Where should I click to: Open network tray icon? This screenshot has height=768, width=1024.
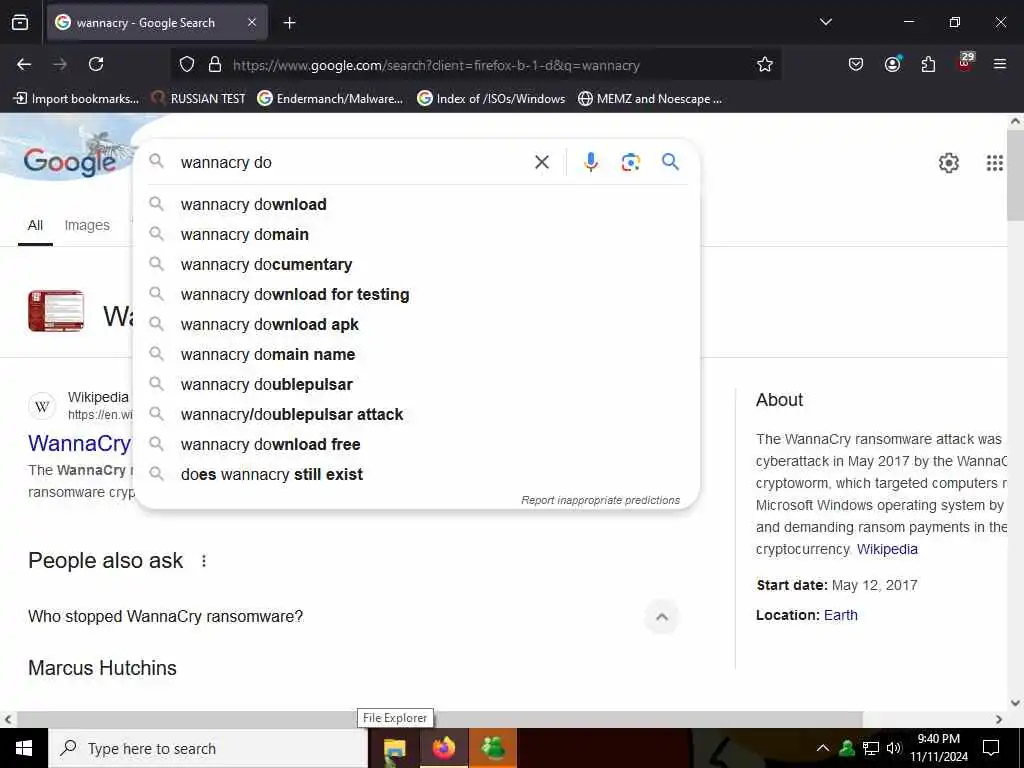[871, 748]
